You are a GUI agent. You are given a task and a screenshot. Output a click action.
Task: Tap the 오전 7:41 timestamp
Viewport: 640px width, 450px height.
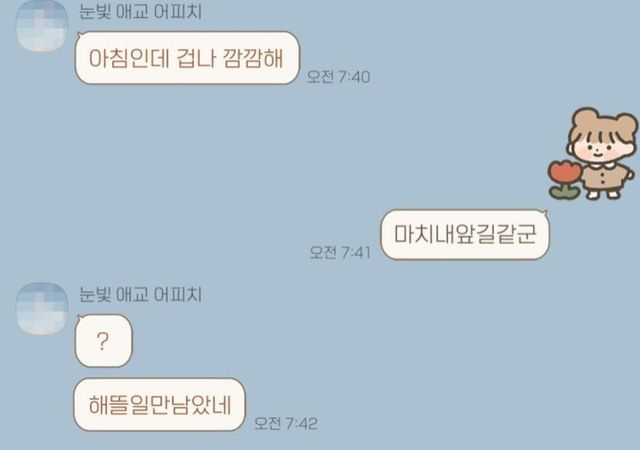[340, 252]
